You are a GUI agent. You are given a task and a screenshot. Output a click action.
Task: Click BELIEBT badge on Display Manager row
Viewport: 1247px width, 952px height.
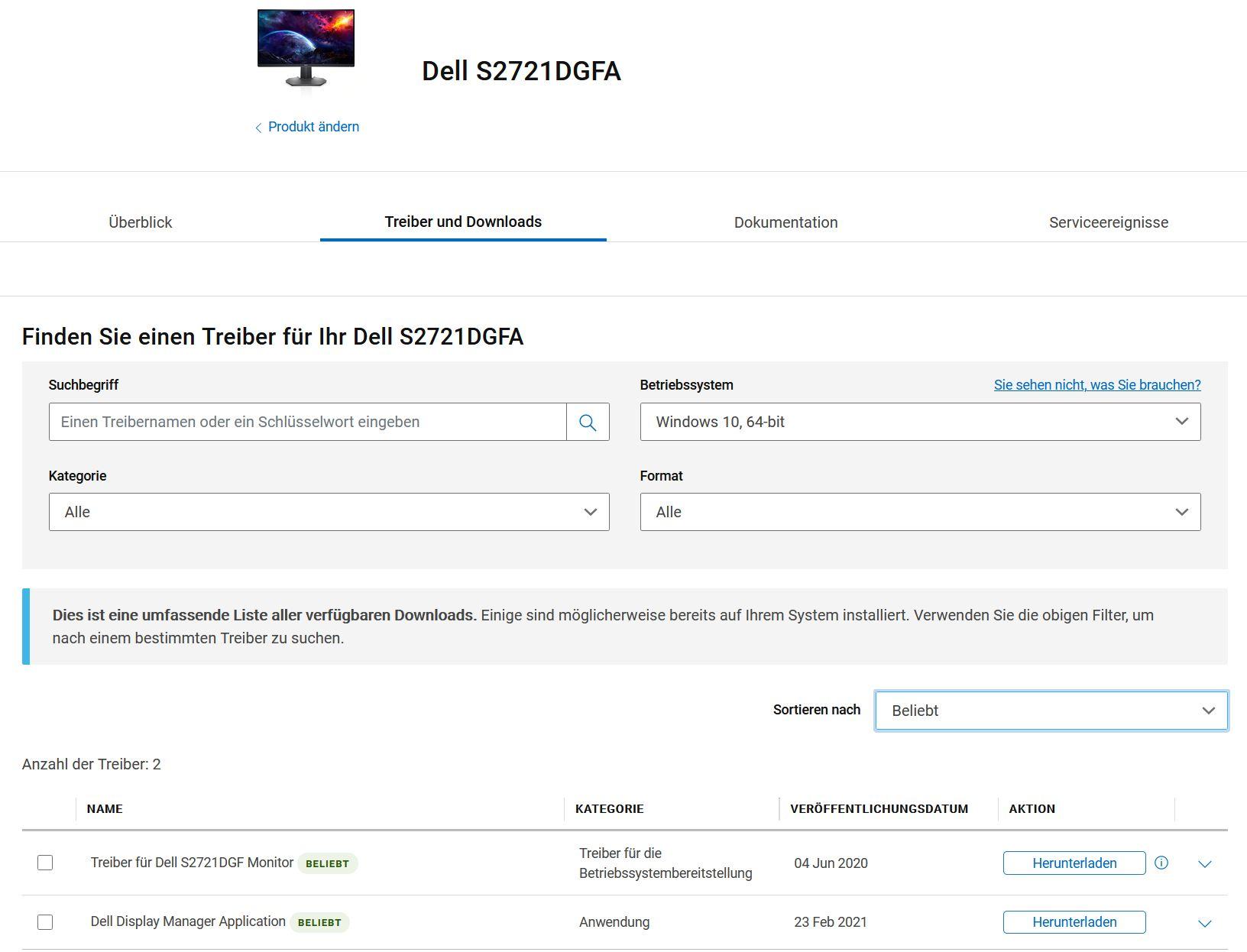[319, 922]
